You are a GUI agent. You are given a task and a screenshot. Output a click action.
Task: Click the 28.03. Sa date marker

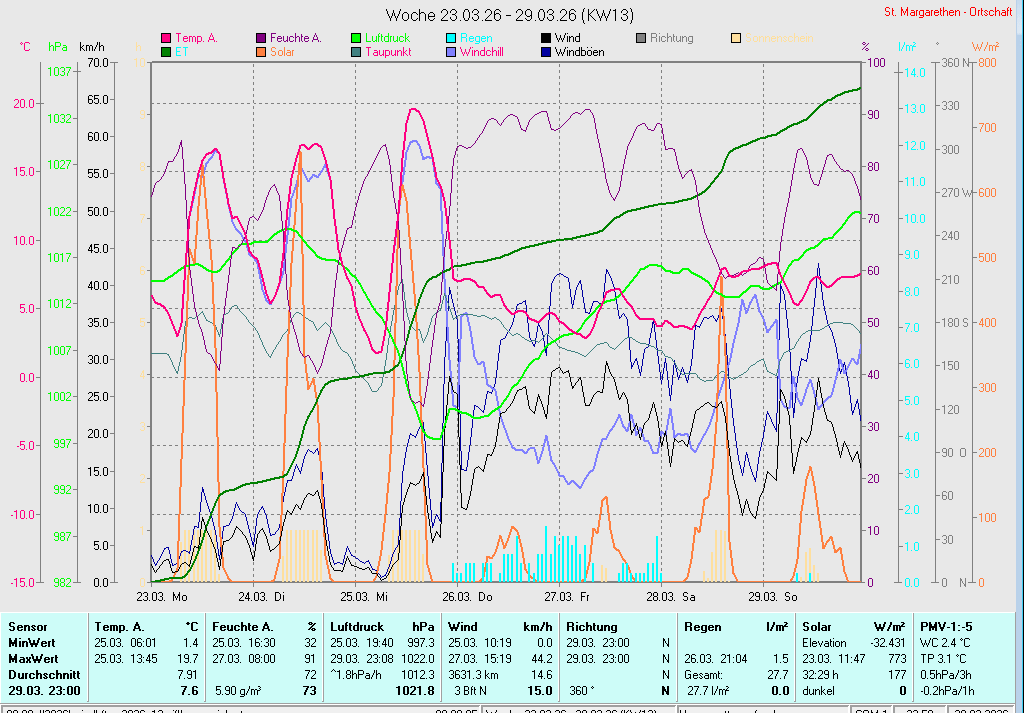click(671, 596)
